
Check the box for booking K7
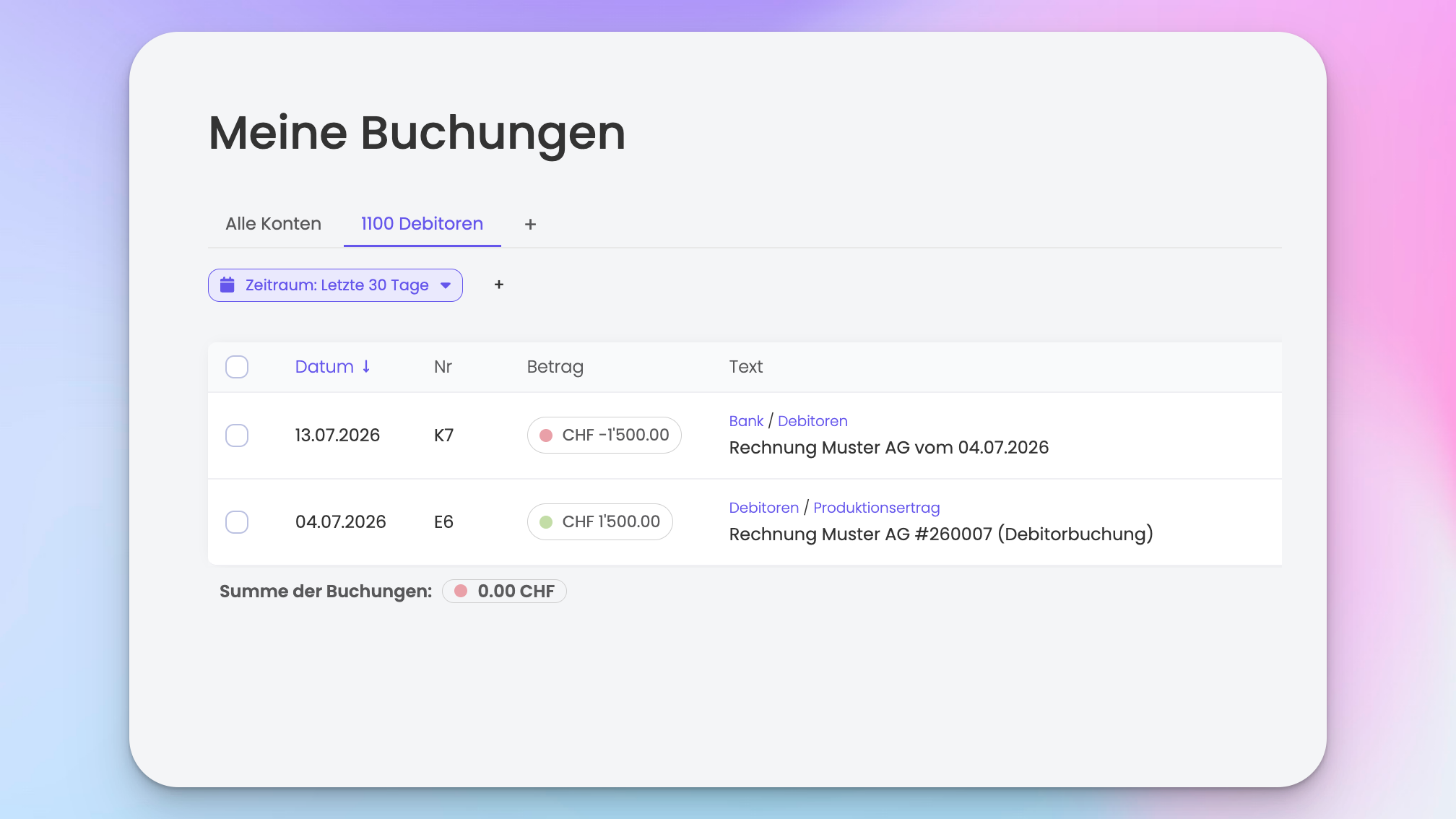tap(237, 435)
